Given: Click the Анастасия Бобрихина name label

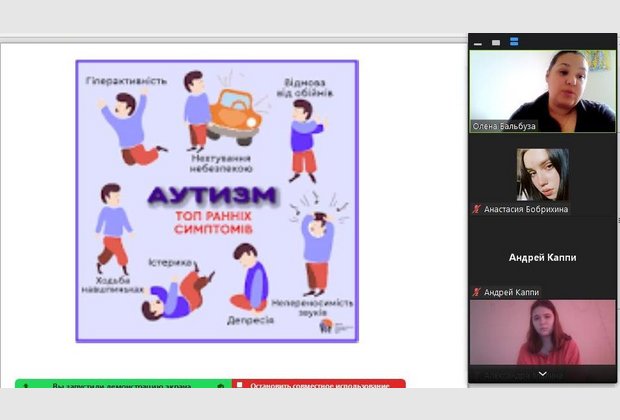Looking at the screenshot, I should click(526, 209).
